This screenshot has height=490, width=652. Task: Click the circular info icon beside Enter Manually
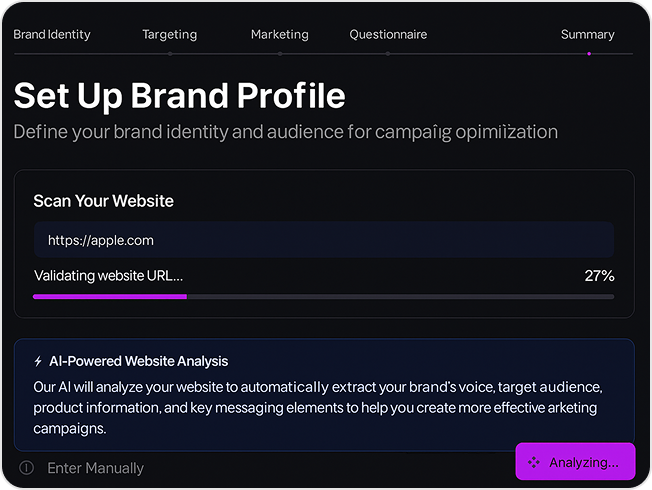pos(27,468)
